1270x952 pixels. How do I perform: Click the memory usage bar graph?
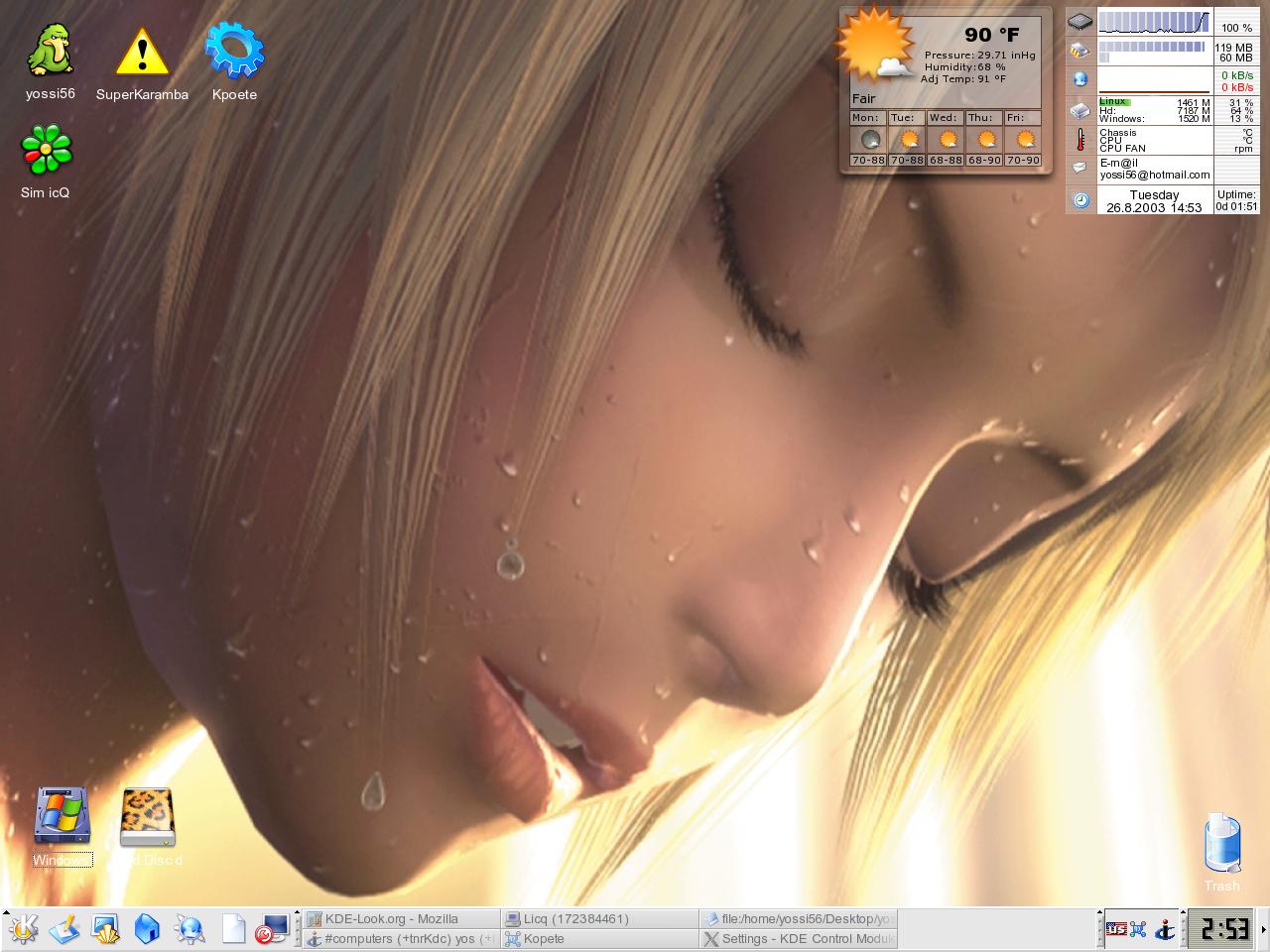[1154, 52]
